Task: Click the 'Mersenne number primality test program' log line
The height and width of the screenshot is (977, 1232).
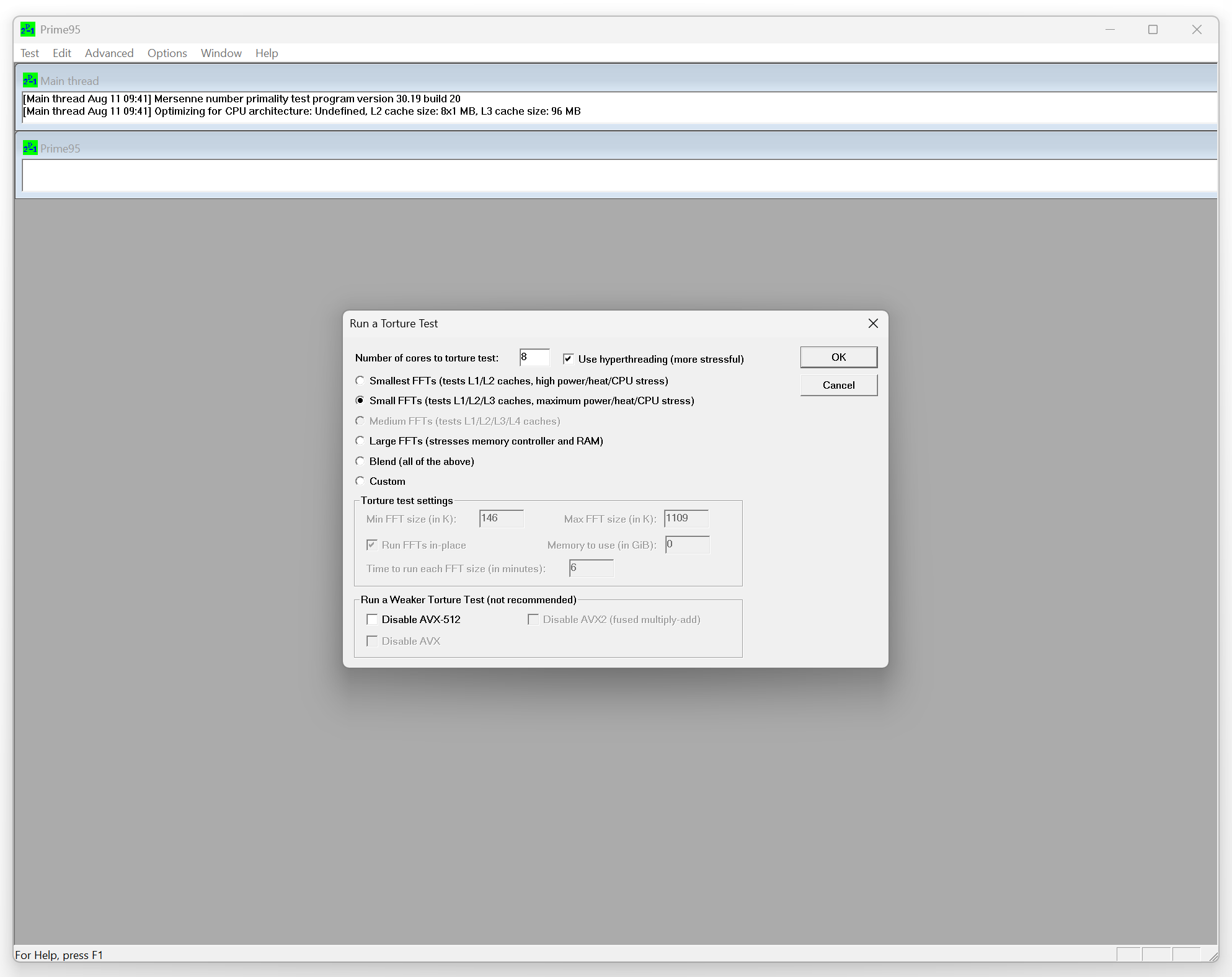Action: [x=242, y=99]
